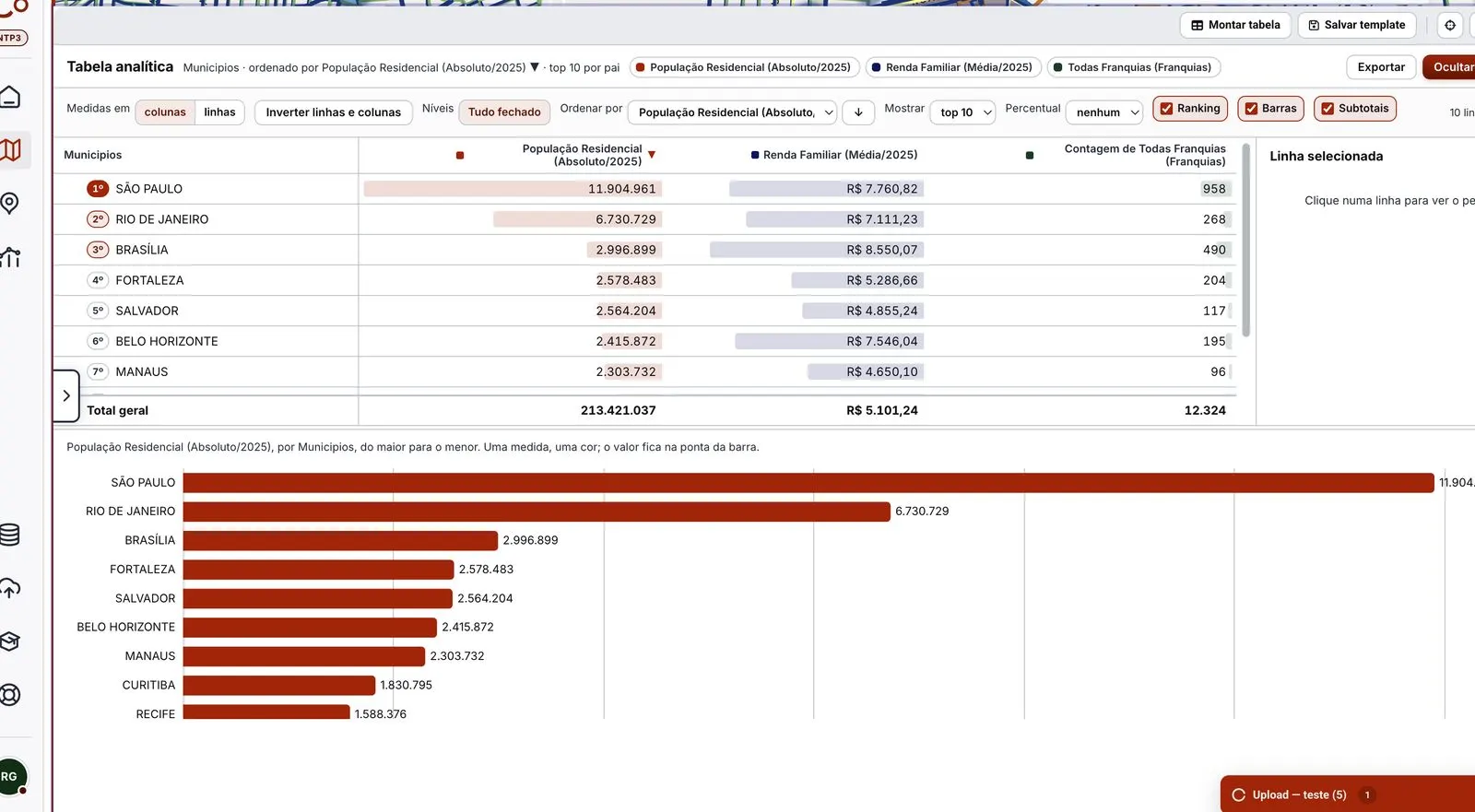Click Montar tabela button
This screenshot has width=1475, height=812.
point(1235,25)
